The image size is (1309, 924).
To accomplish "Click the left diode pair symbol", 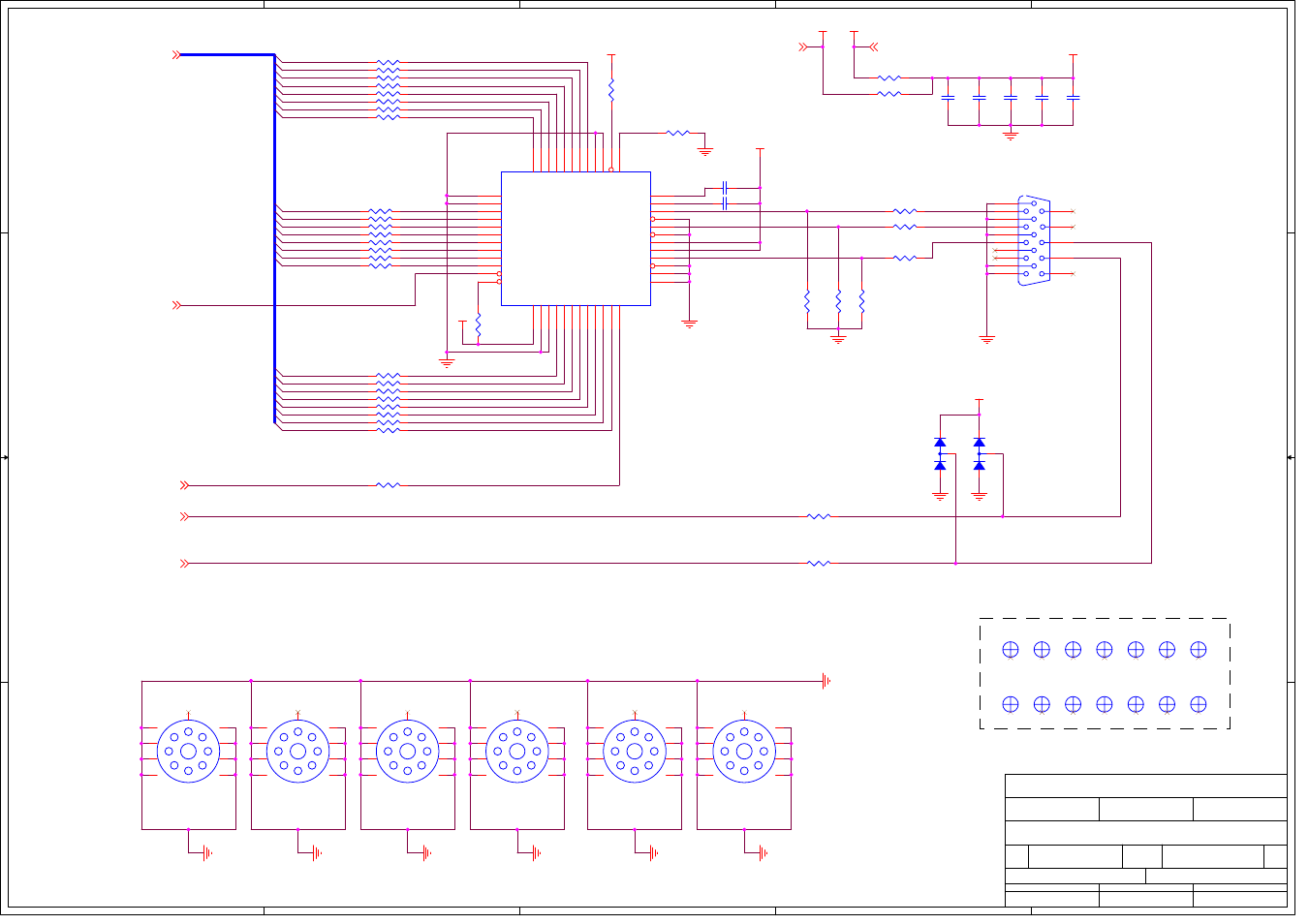I will pyautogui.click(x=940, y=454).
